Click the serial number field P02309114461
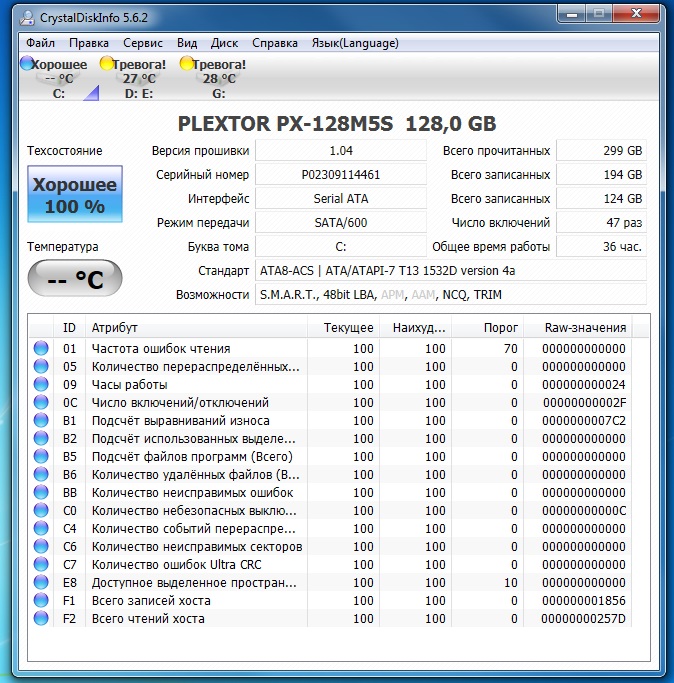 [x=340, y=175]
